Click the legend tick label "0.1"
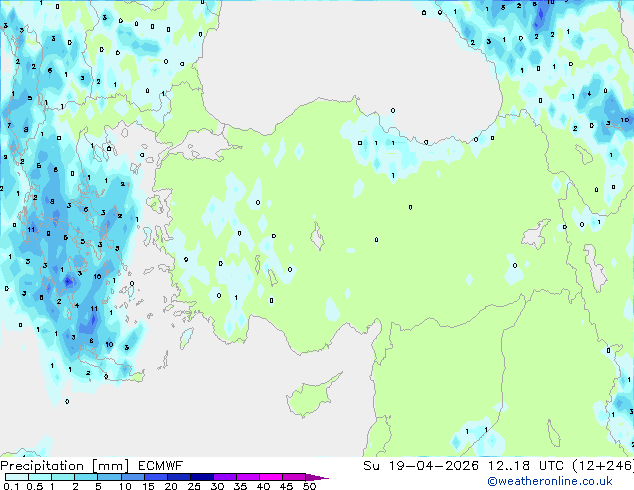 tap(11, 486)
